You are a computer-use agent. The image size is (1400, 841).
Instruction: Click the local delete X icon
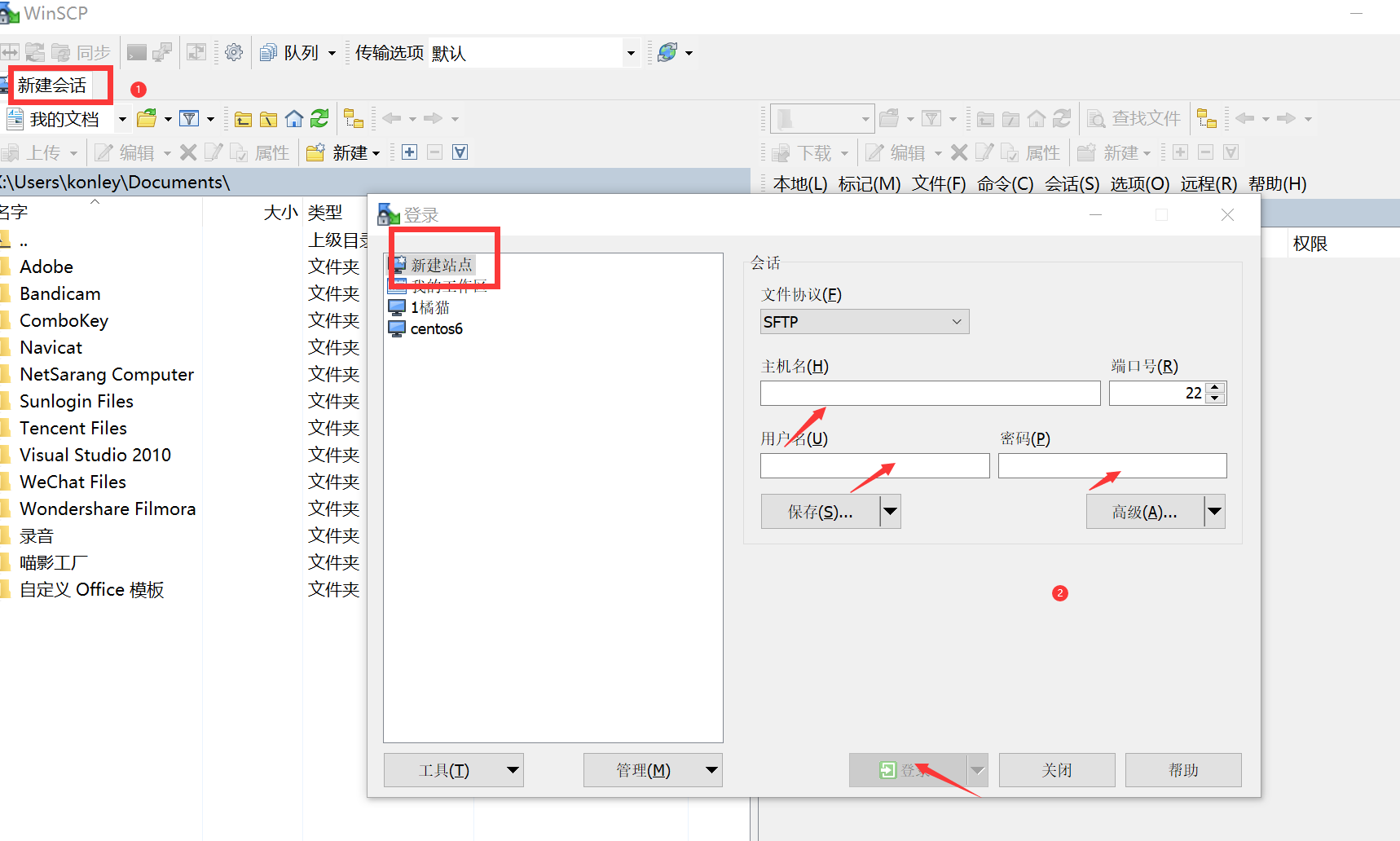pyautogui.click(x=188, y=152)
